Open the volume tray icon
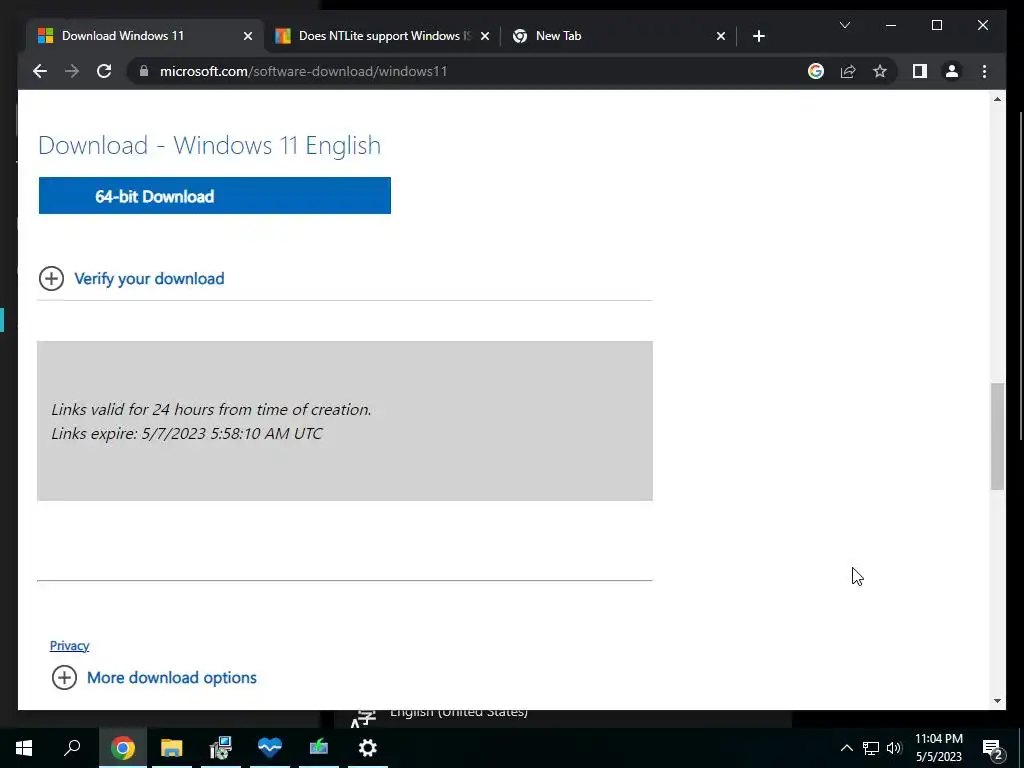This screenshot has width=1024, height=768. (894, 748)
